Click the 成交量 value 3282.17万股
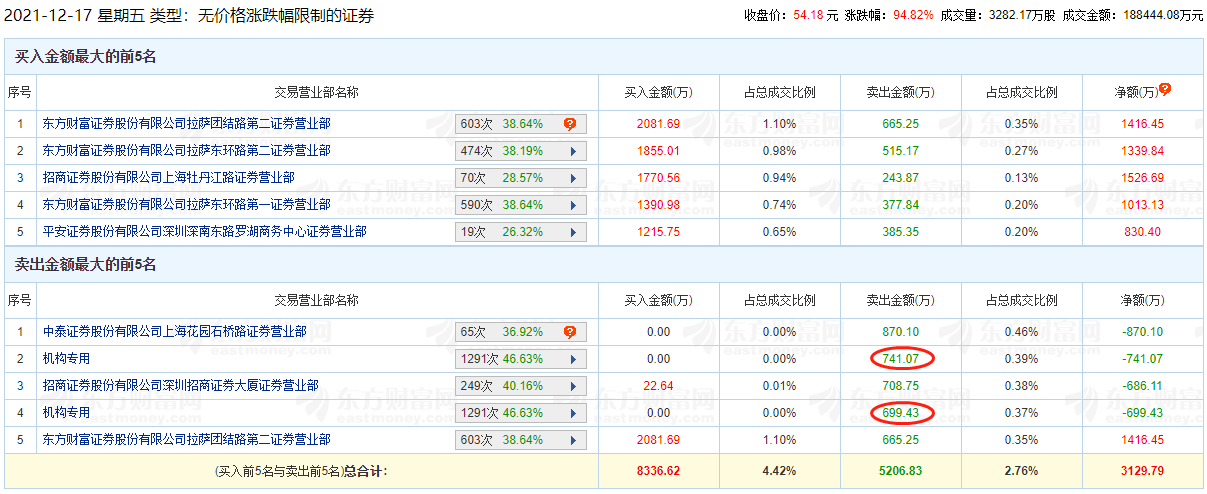 (x=1022, y=16)
